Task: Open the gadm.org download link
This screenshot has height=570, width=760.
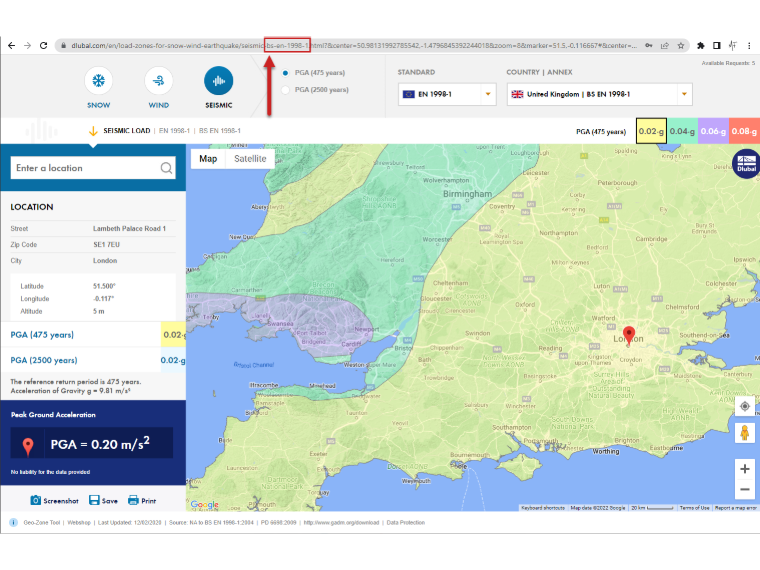Action: click(341, 522)
